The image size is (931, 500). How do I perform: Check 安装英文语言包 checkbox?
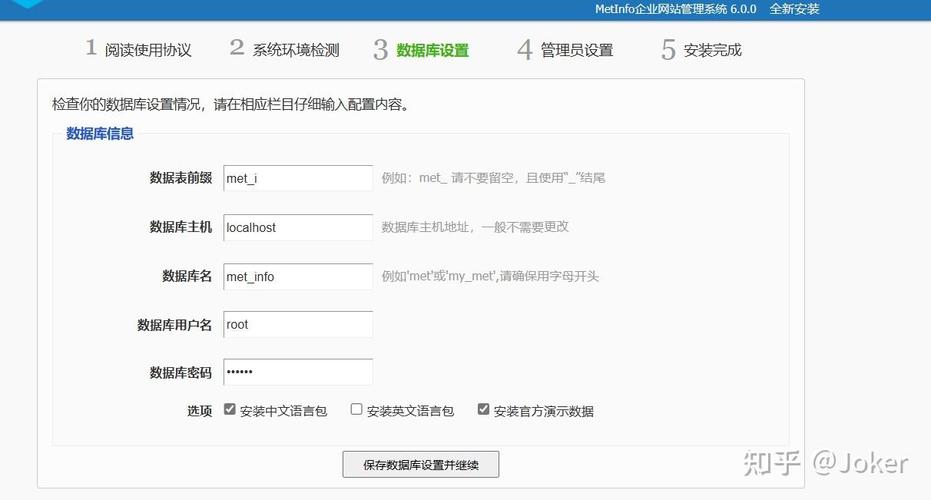point(356,410)
